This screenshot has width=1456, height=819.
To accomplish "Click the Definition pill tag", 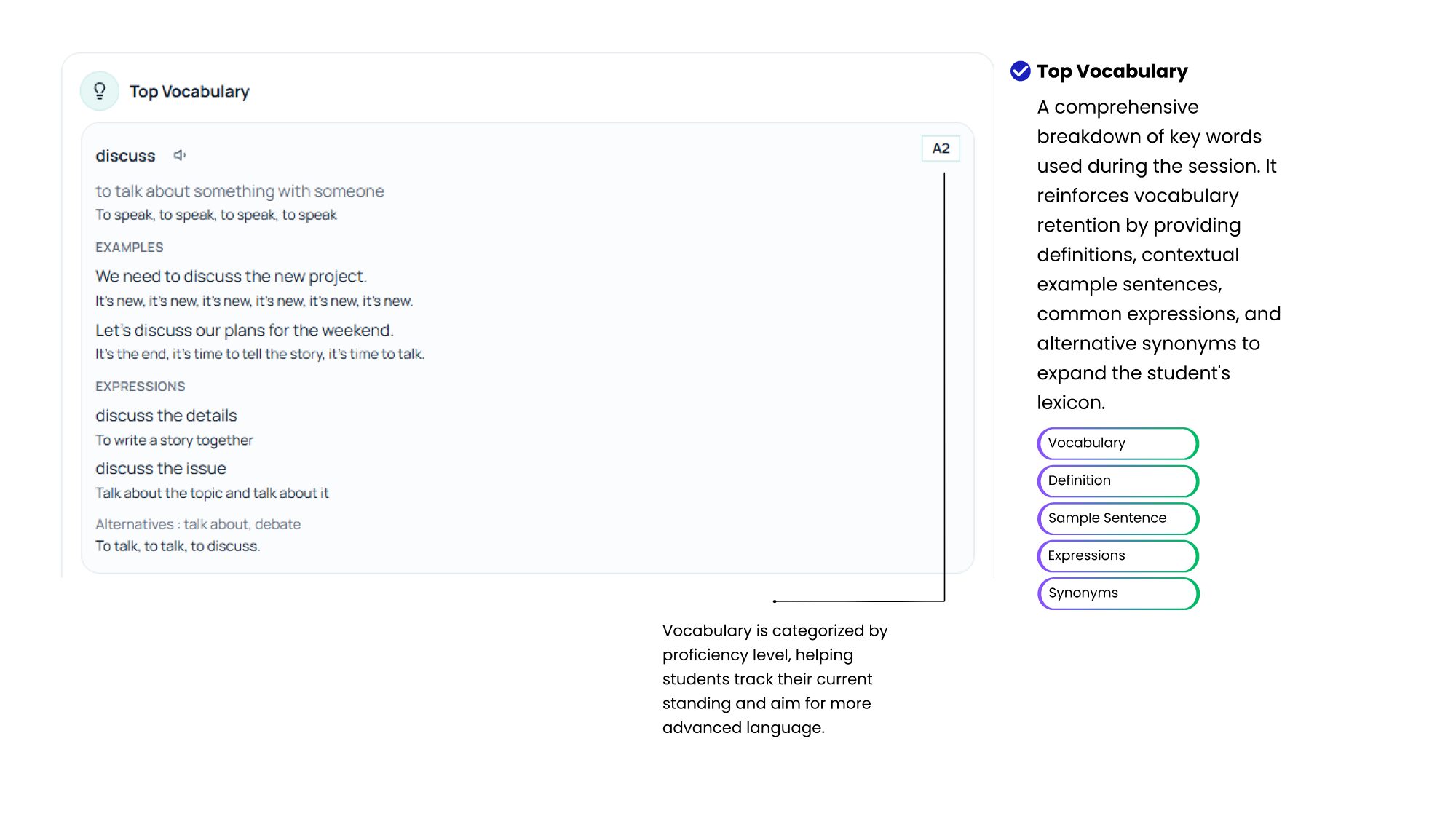I will click(1117, 480).
